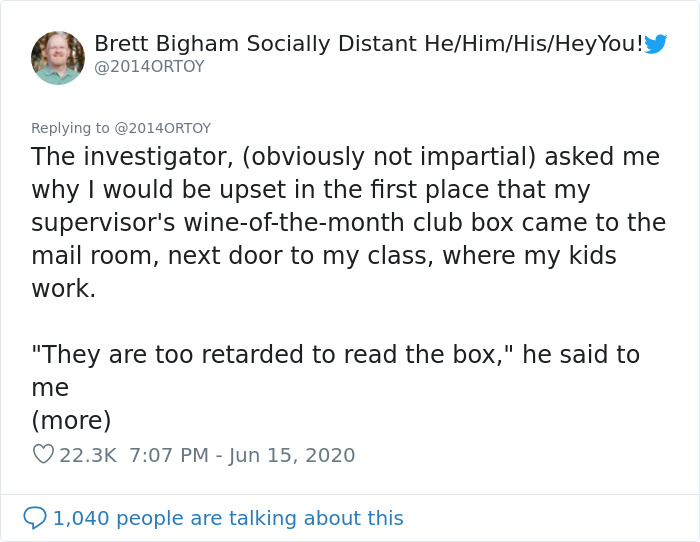Click the 'Replying to' label
This screenshot has width=700, height=542.
point(72,128)
